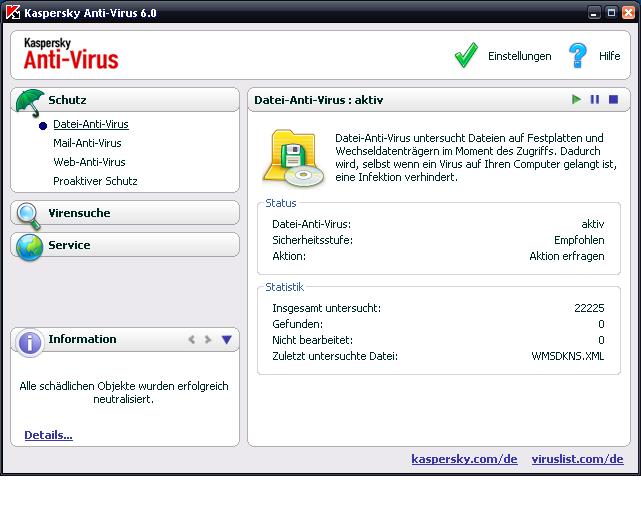Expand the Service section

point(125,245)
